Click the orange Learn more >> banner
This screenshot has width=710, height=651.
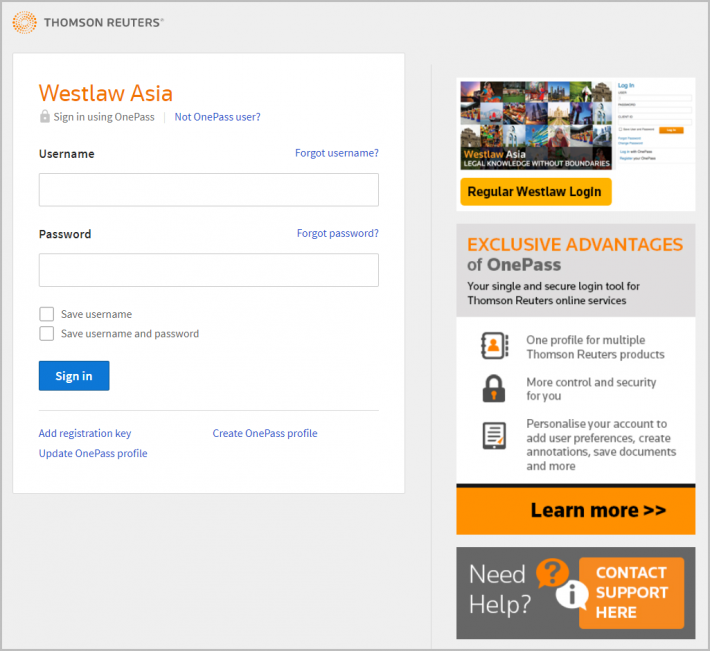coord(576,510)
